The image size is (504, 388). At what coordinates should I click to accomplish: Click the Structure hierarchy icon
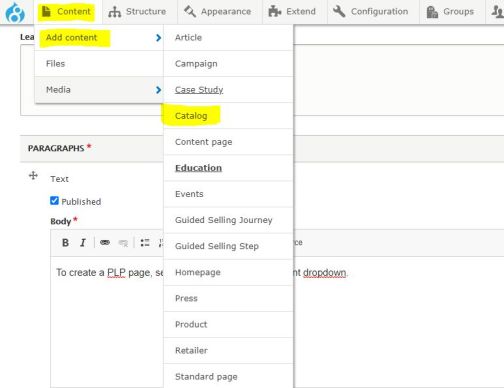(x=114, y=12)
